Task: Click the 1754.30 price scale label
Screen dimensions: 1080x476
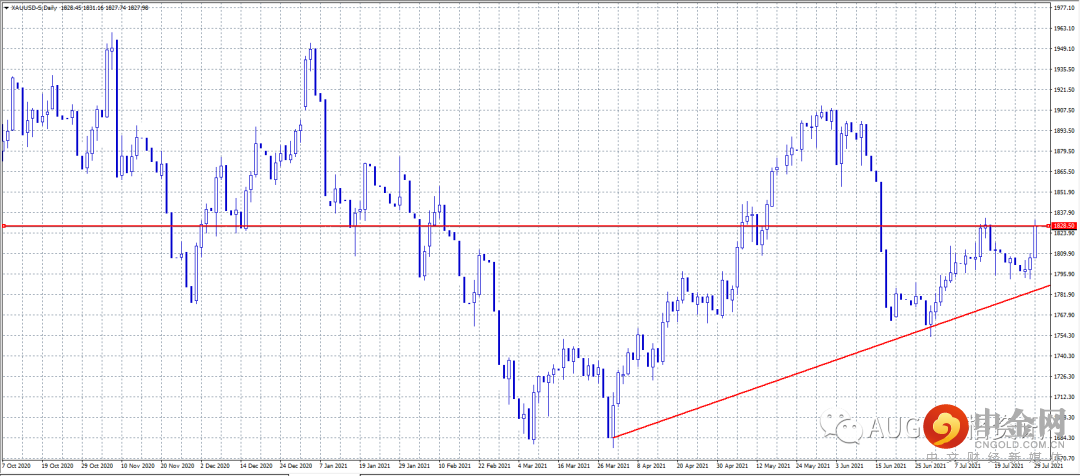Action: click(1065, 335)
